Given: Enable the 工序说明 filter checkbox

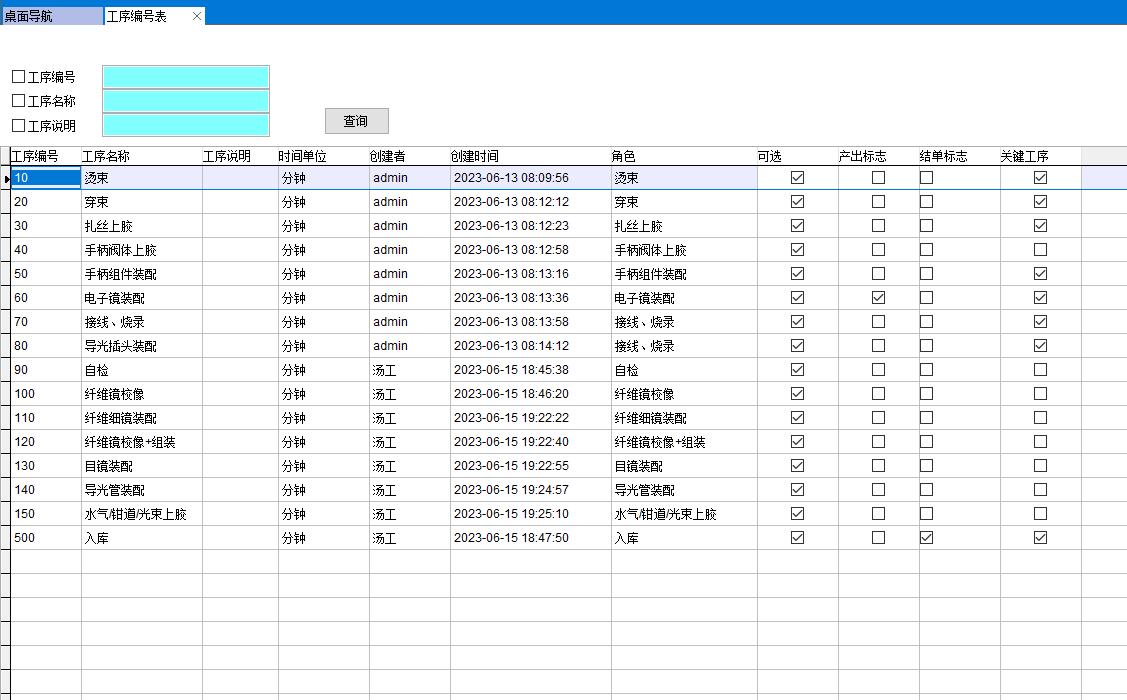Looking at the screenshot, I should tap(18, 126).
